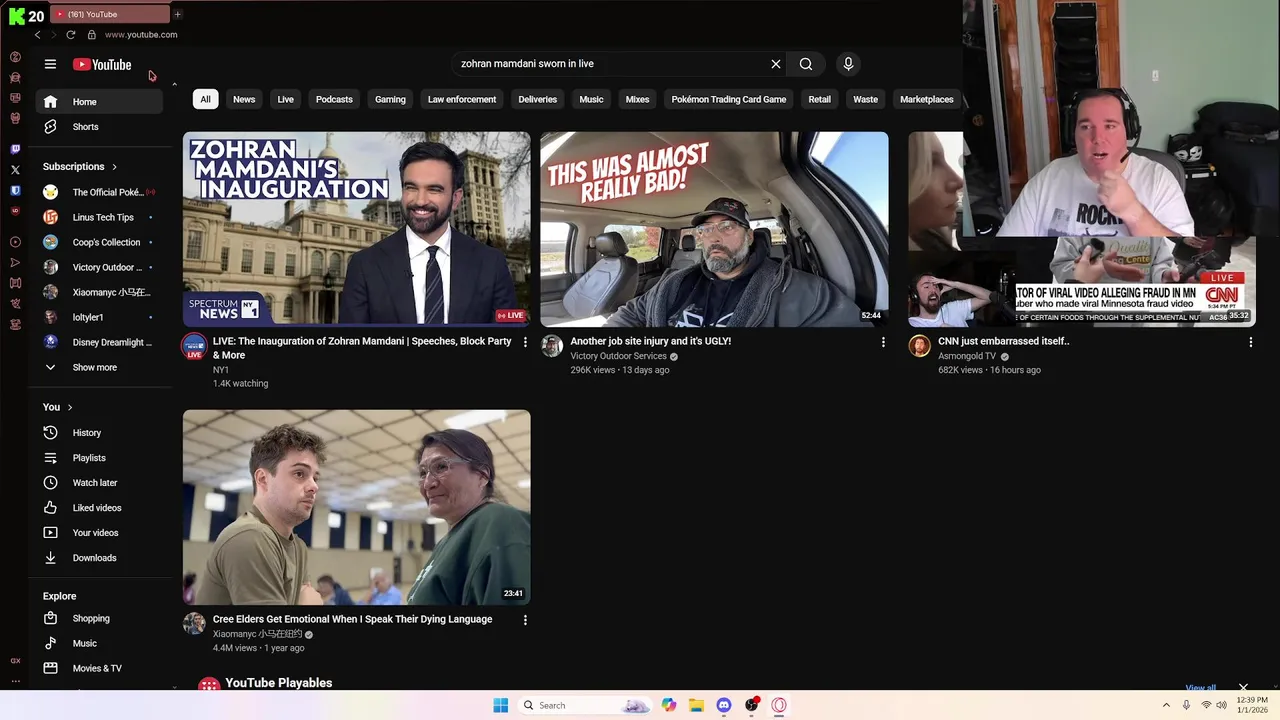Open Discord from the Windows taskbar
This screenshot has width=1280, height=720.
point(724,705)
